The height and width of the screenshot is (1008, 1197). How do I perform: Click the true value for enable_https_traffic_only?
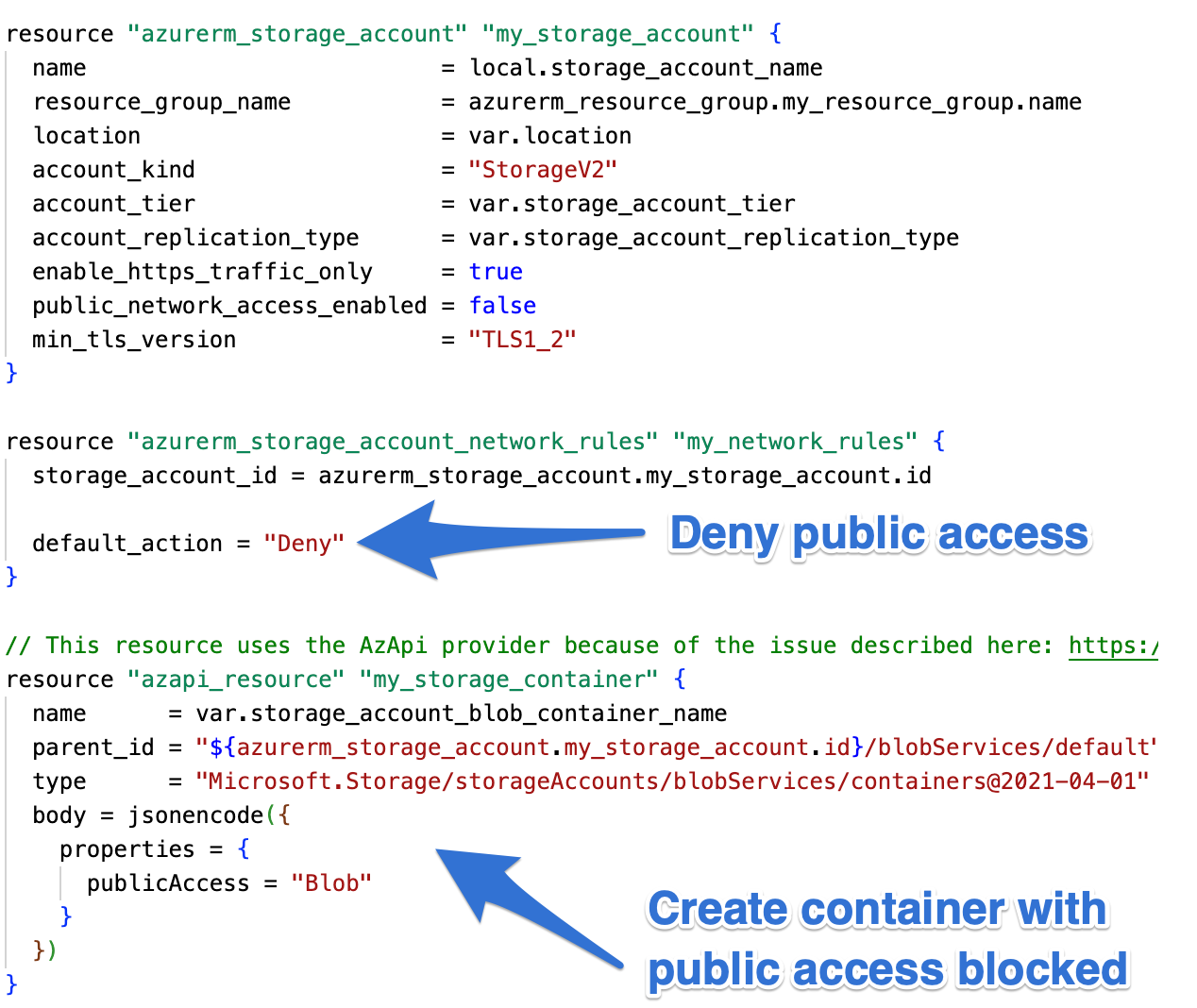click(496, 272)
